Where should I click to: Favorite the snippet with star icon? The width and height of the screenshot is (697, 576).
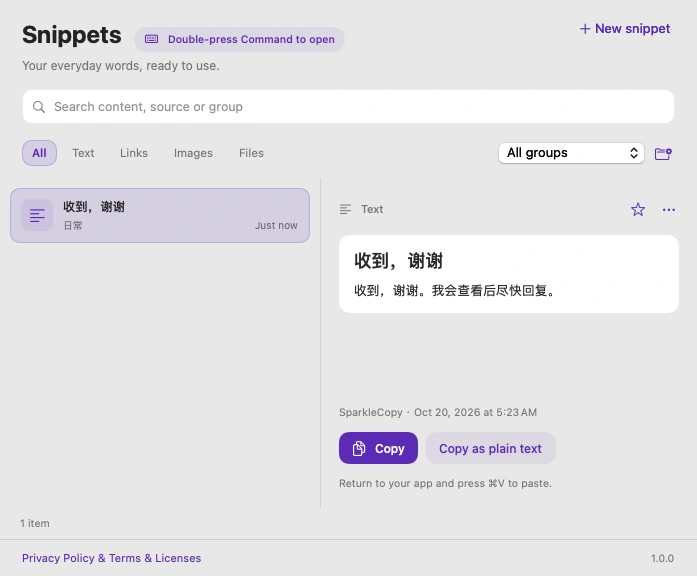[638, 209]
